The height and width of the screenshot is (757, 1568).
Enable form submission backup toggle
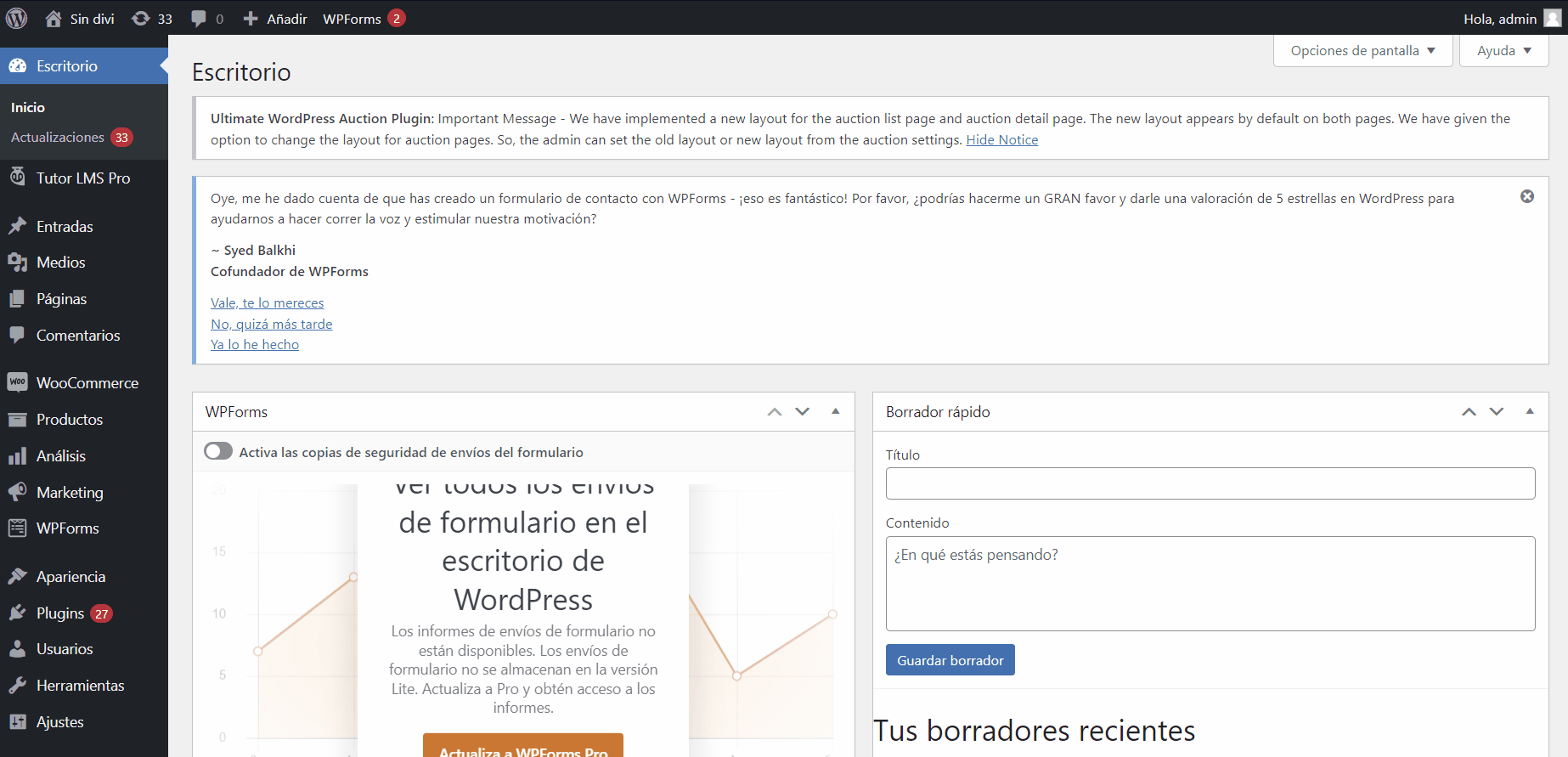pos(218,451)
